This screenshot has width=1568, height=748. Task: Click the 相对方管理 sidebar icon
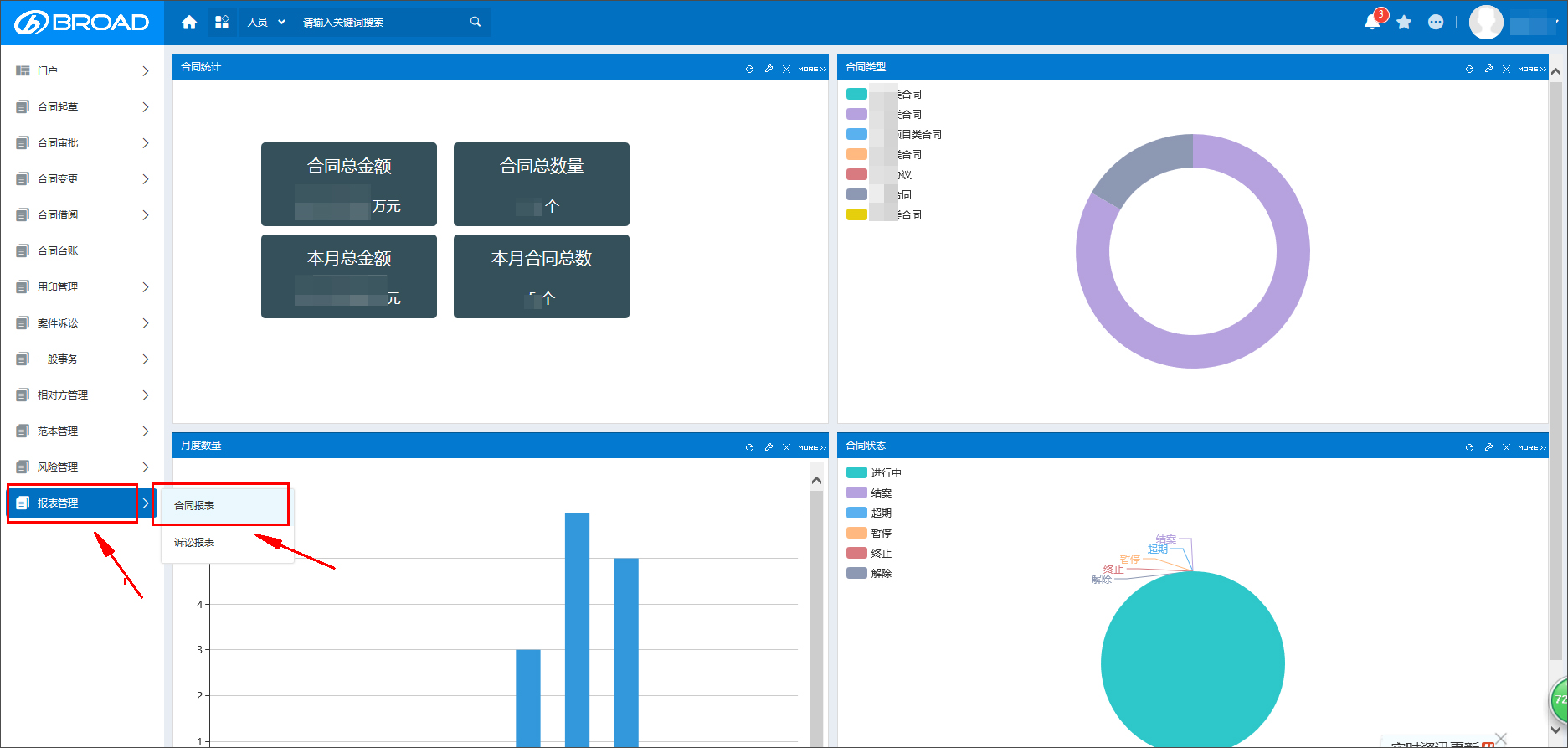tap(23, 395)
